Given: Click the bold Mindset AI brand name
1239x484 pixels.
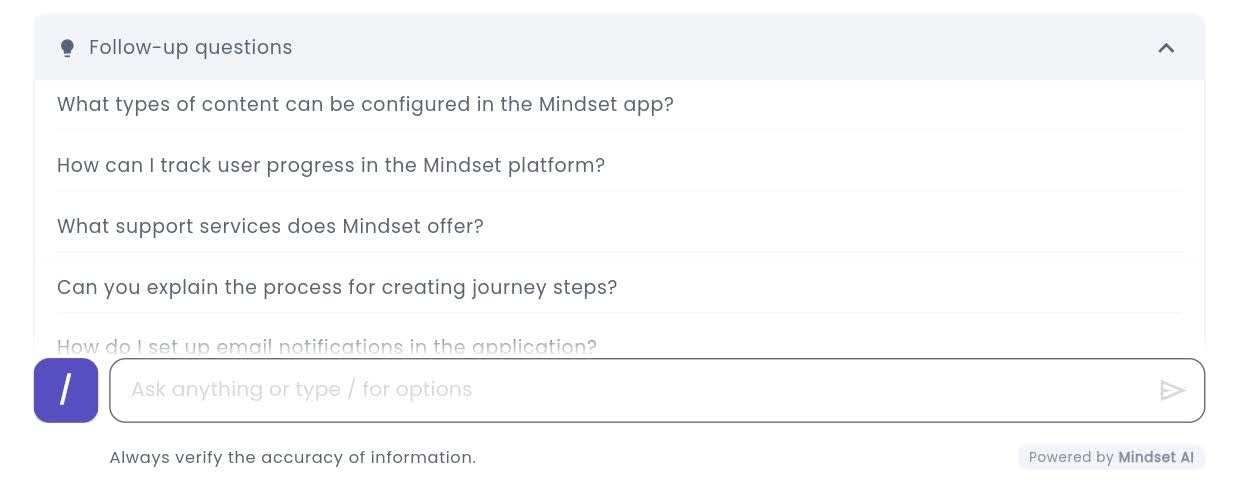Looking at the screenshot, I should coord(1156,457).
